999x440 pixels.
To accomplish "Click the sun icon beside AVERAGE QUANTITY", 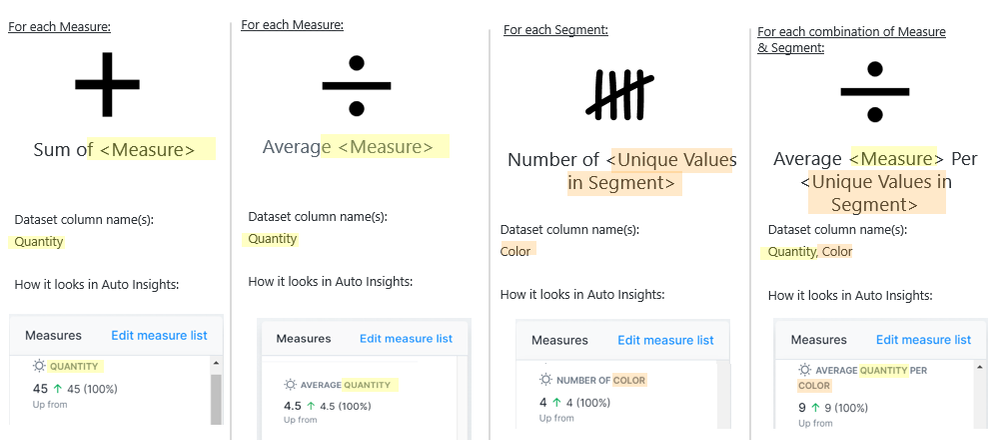I will click(290, 384).
